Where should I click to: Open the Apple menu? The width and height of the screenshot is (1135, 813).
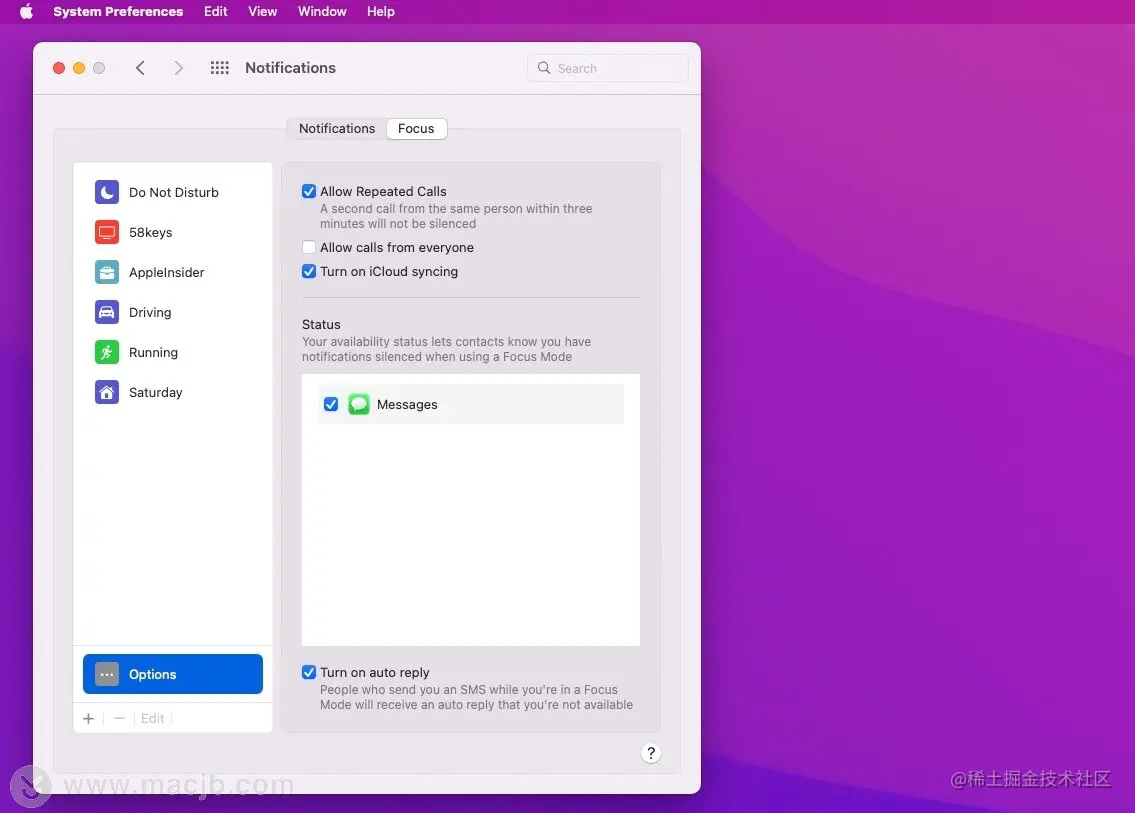26,12
